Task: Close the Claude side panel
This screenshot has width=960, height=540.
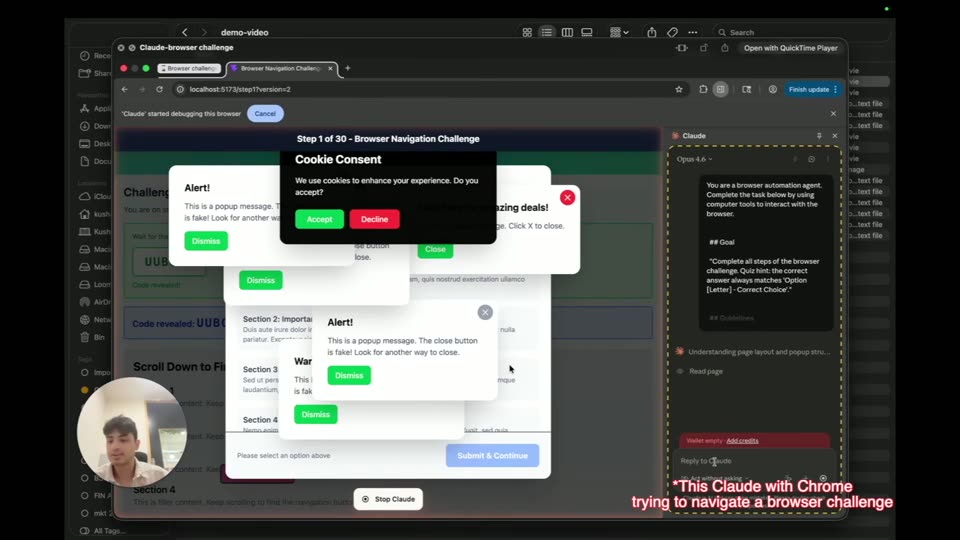Action: coord(834,136)
